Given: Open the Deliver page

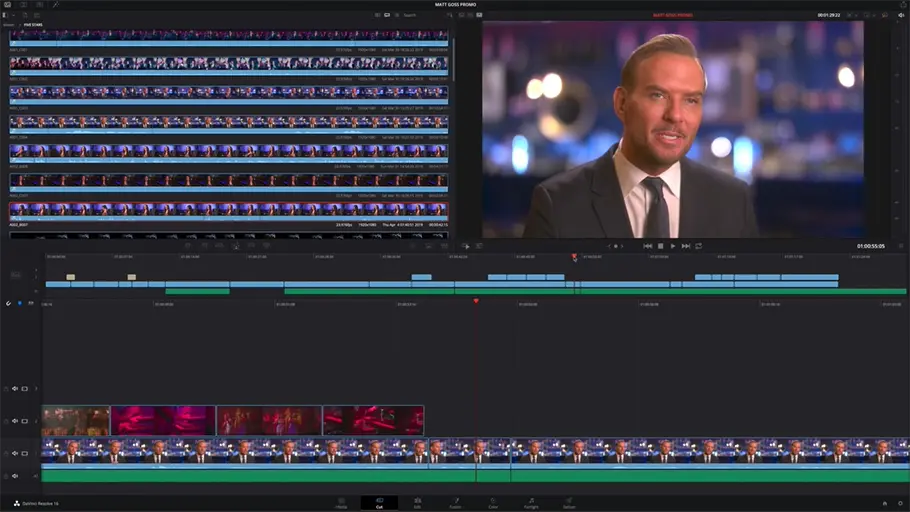Looking at the screenshot, I should (568, 503).
